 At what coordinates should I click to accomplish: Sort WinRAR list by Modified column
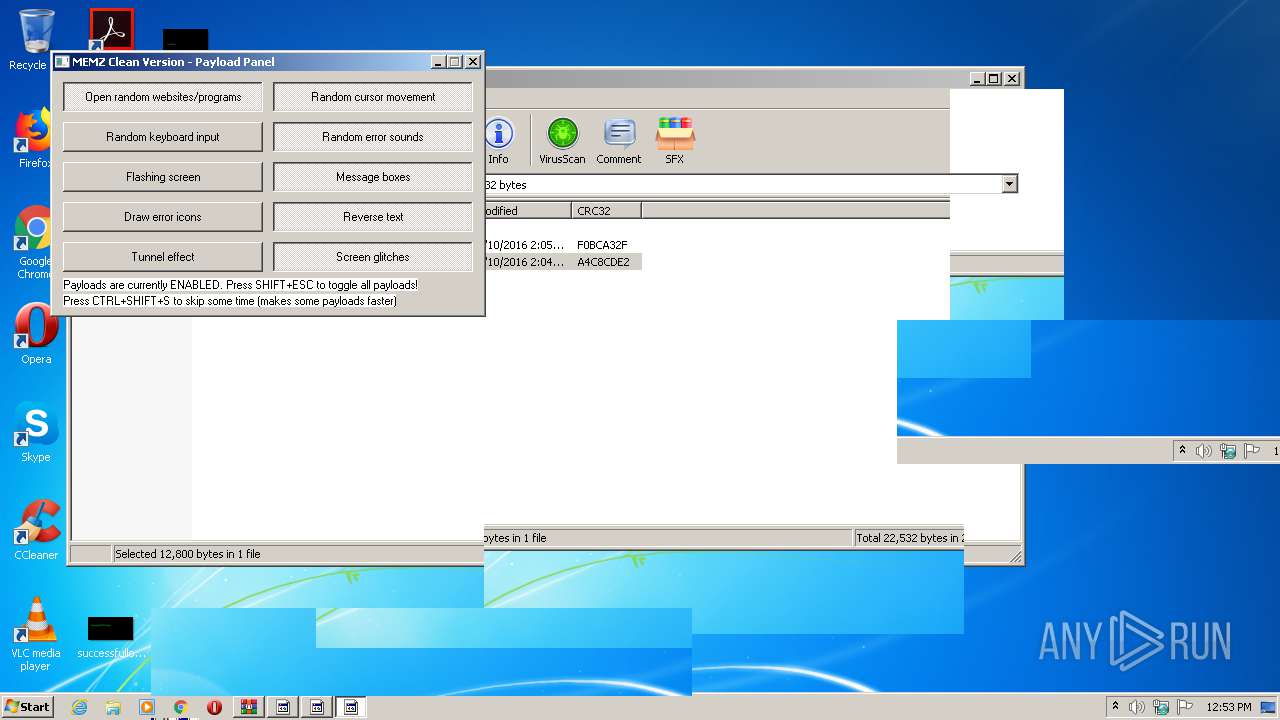[x=528, y=211]
